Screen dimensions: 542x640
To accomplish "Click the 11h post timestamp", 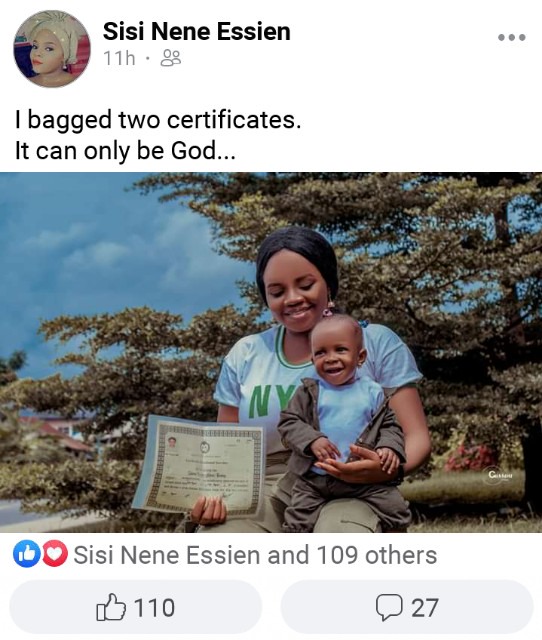I will pyautogui.click(x=119, y=58).
